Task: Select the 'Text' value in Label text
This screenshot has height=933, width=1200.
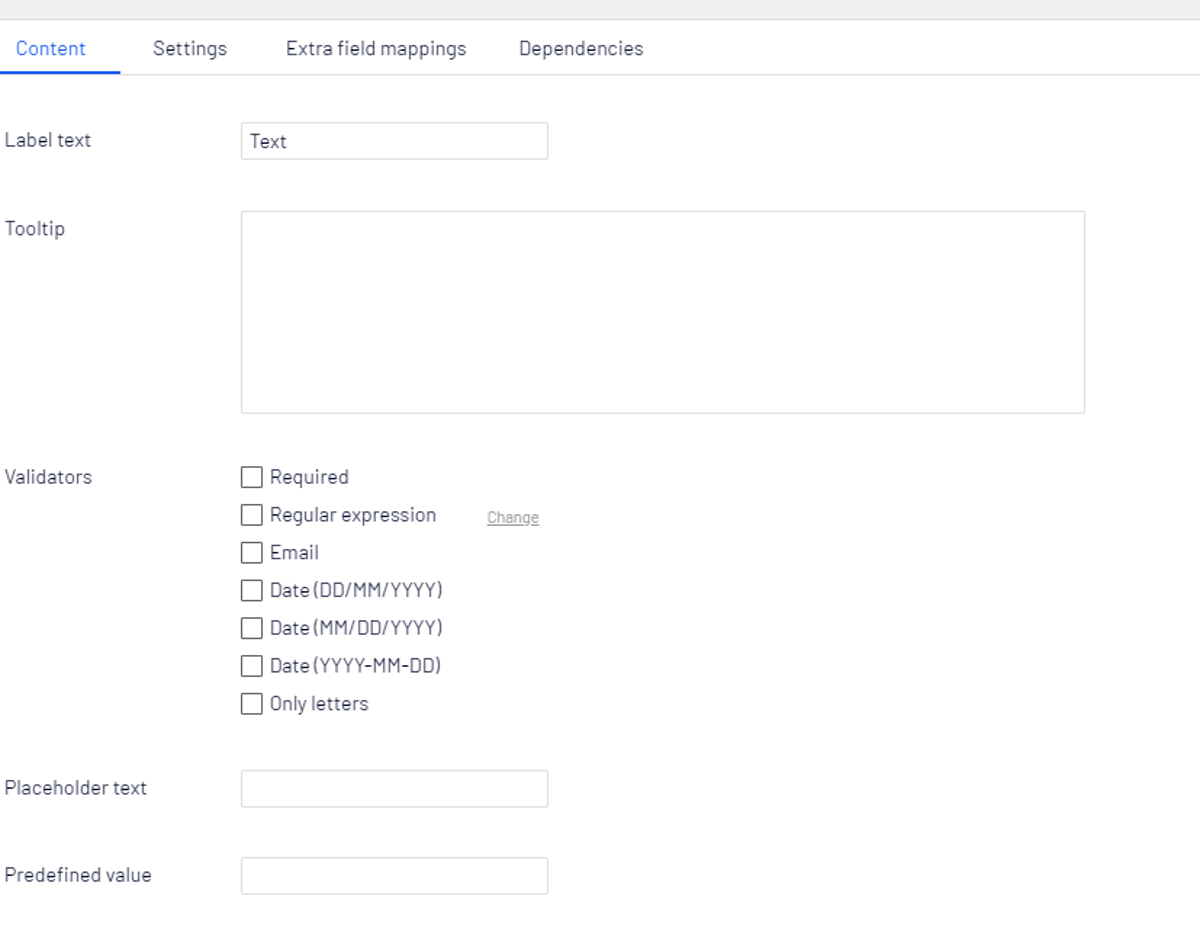Action: point(267,141)
